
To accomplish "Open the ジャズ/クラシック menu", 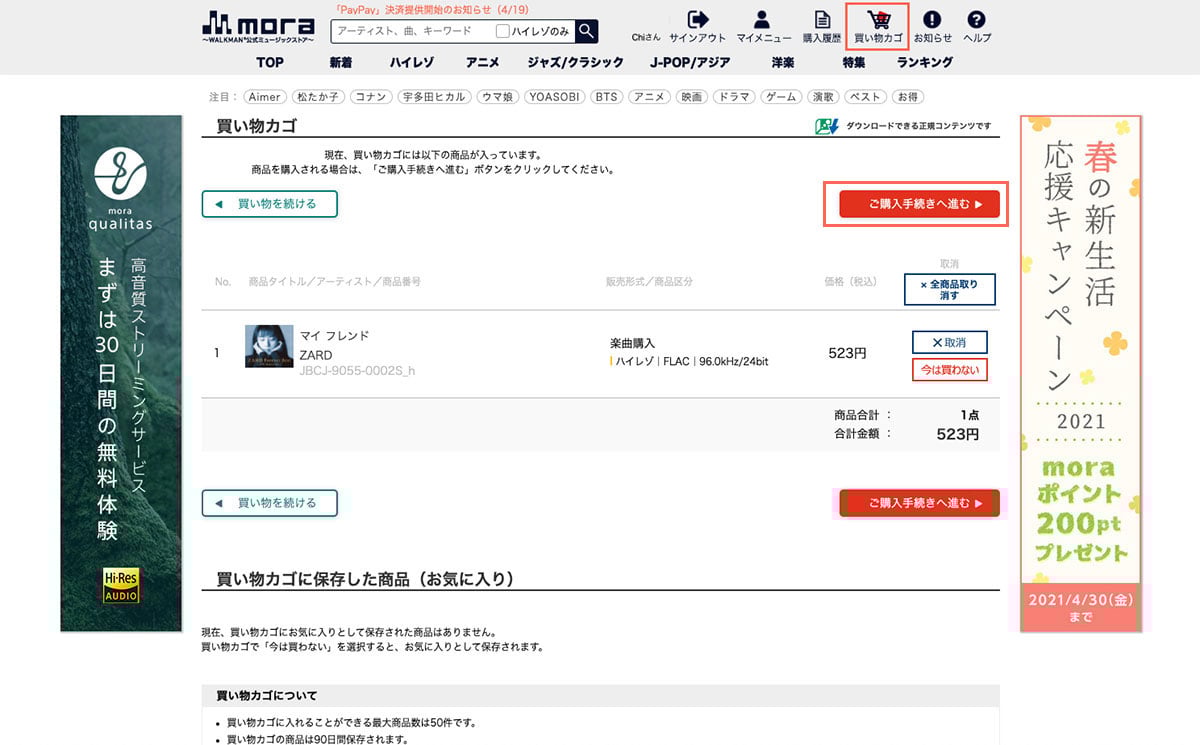I will click(x=575, y=62).
